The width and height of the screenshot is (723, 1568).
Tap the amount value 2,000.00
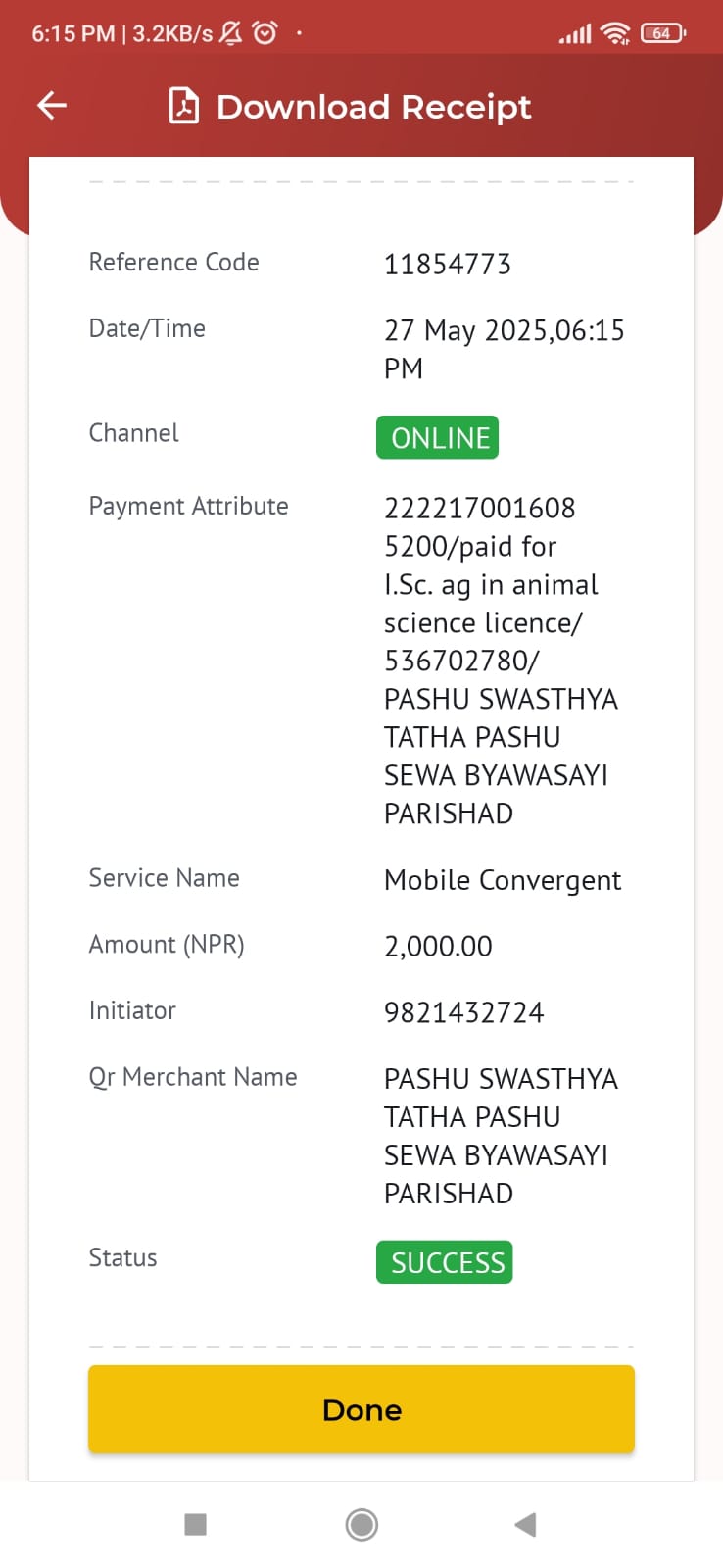pos(438,947)
